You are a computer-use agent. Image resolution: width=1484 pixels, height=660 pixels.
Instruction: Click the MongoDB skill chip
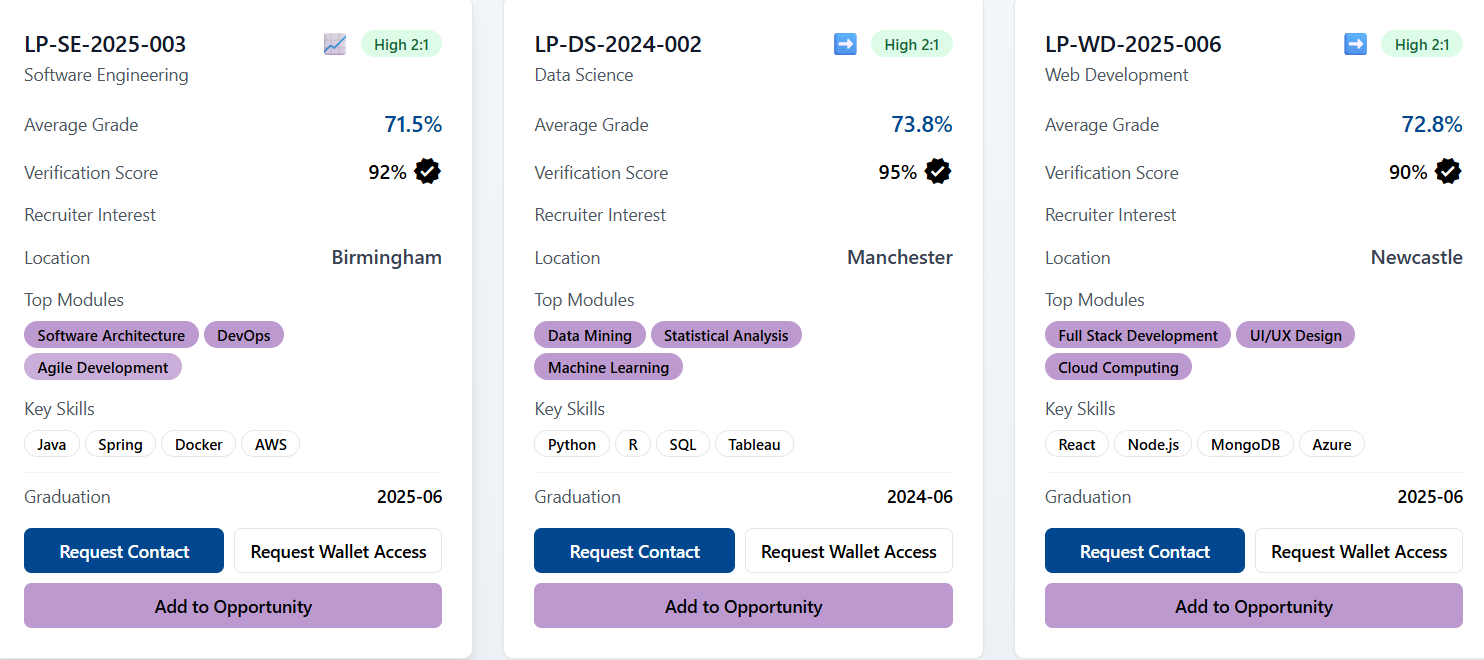(x=1245, y=444)
